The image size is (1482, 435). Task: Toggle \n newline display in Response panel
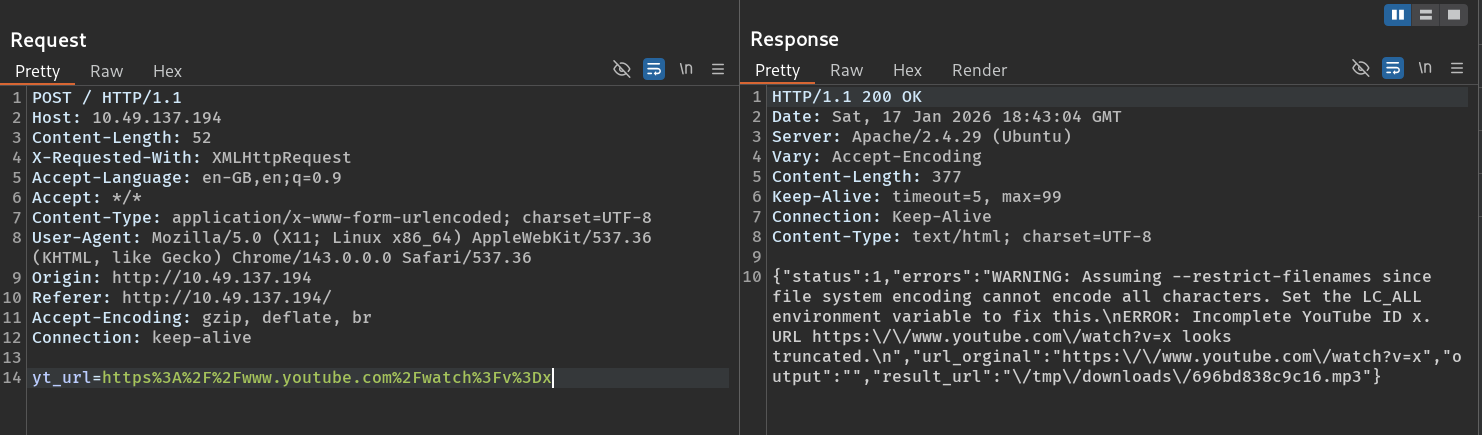click(1425, 68)
